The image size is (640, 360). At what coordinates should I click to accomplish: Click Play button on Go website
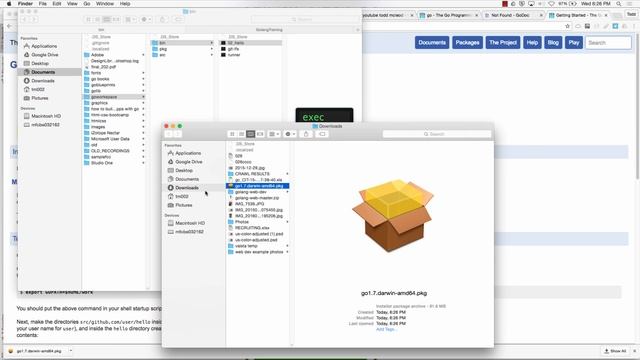coord(574,42)
